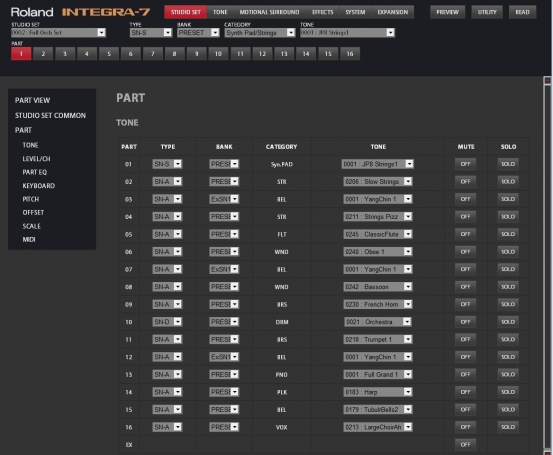Click the Syn.PAD category cell of part 01
Screen dimensions: 553x455
coord(281,164)
